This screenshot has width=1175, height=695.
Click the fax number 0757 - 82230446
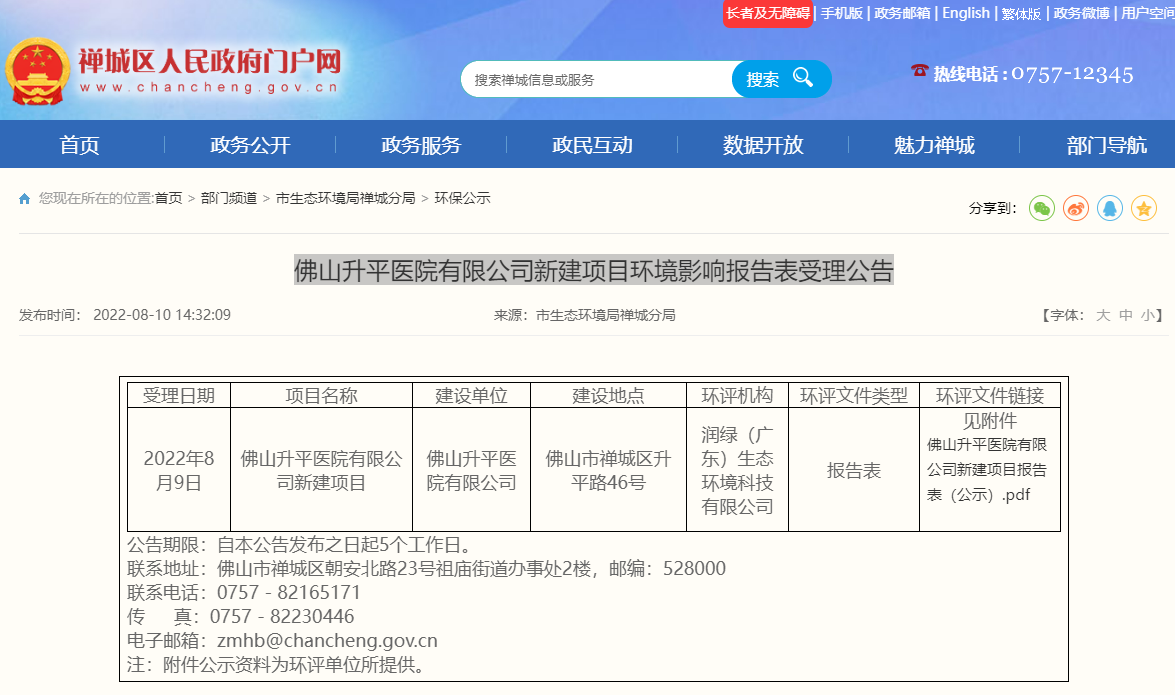[282, 616]
